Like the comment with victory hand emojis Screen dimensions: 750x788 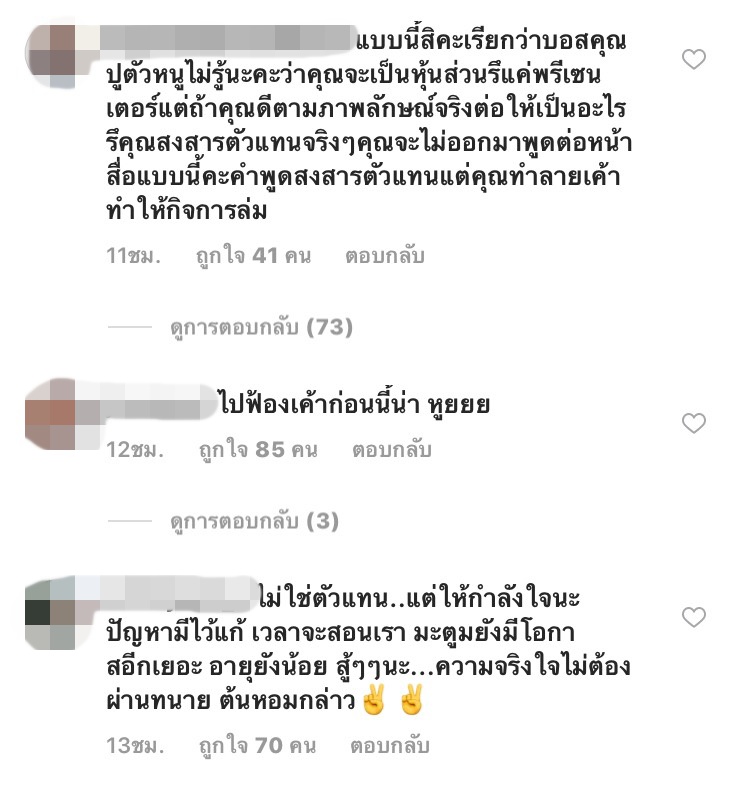point(694,617)
